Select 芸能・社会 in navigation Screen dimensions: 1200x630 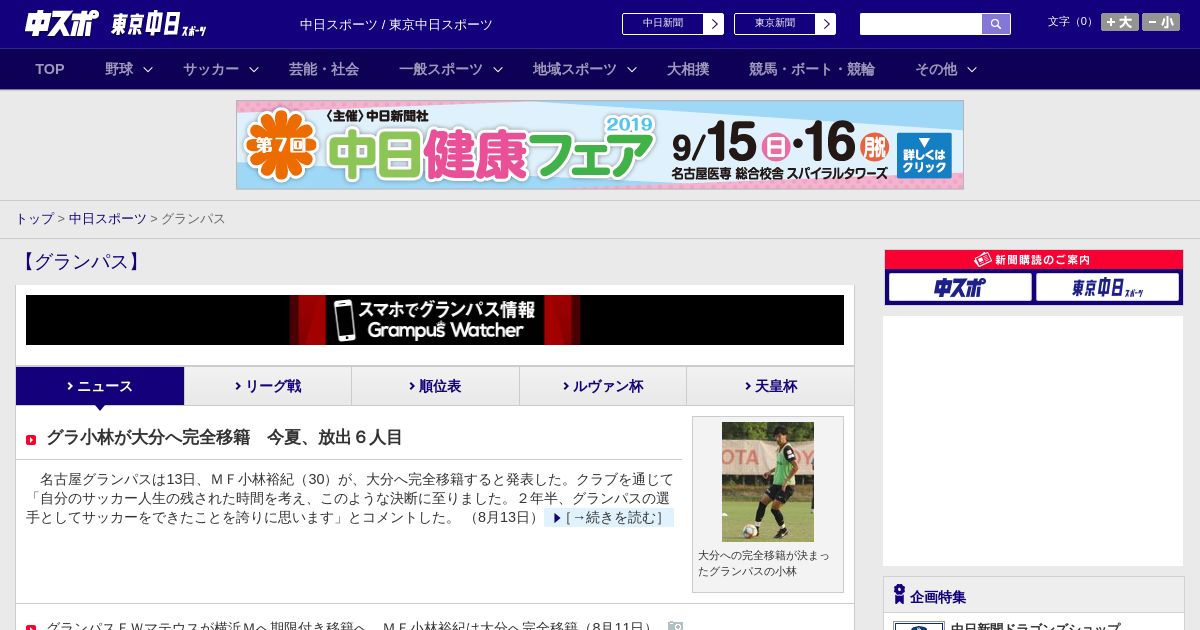(x=324, y=69)
